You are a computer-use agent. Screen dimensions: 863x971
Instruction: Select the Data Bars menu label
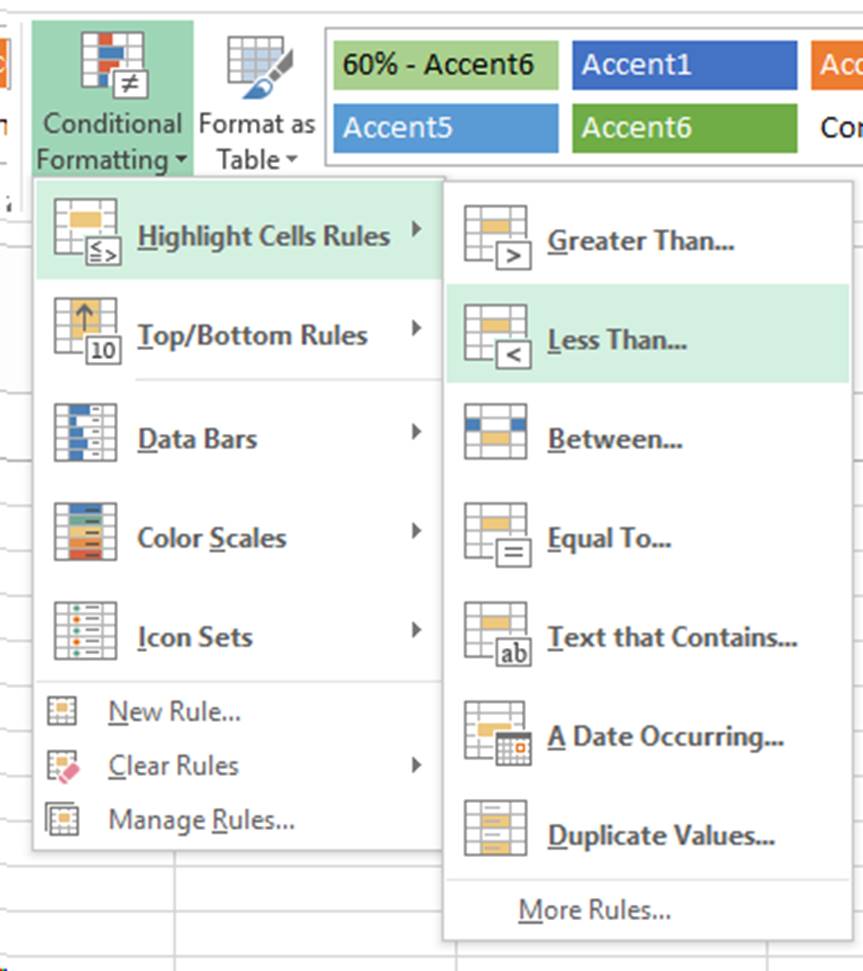[197, 439]
